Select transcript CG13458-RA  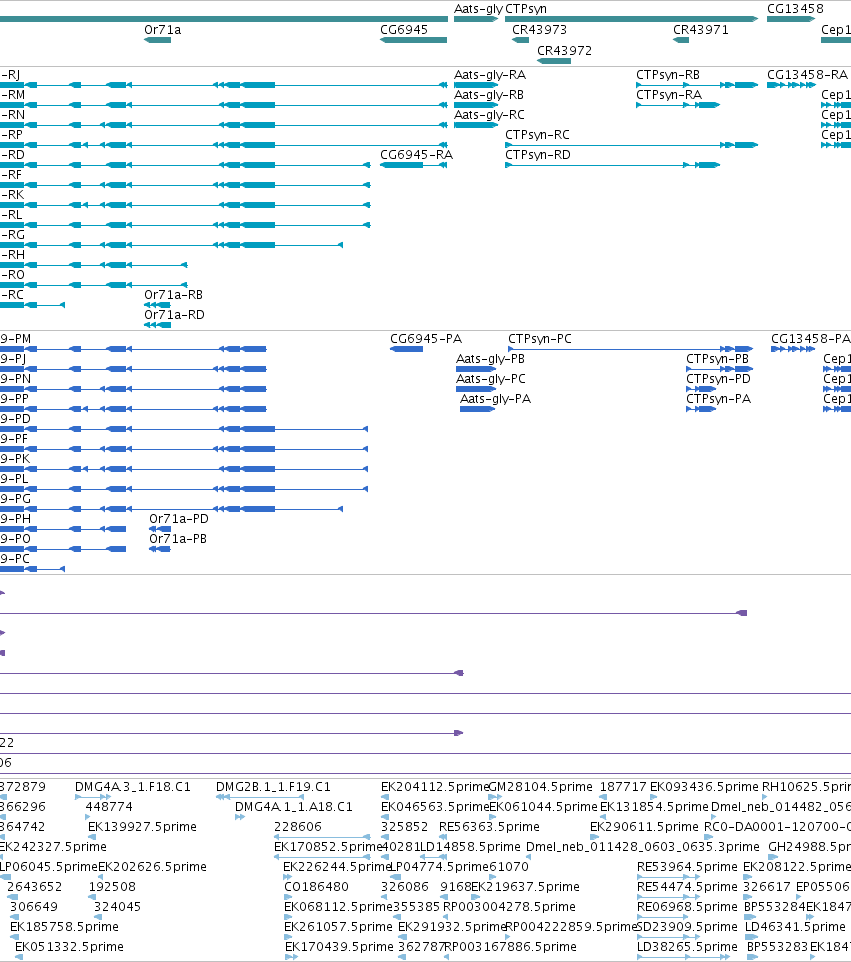click(x=807, y=75)
